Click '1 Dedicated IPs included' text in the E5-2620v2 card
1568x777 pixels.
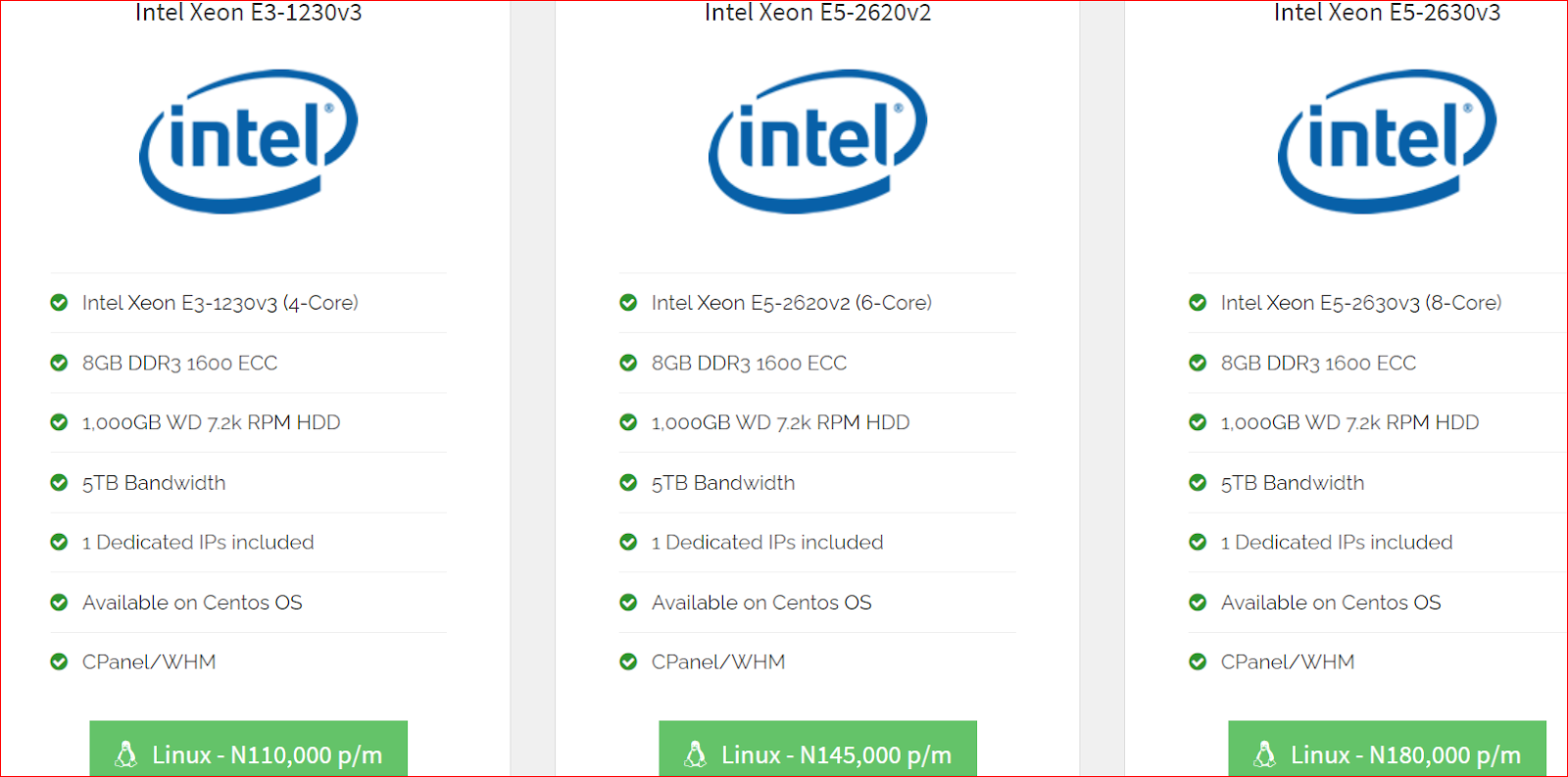[767, 543]
